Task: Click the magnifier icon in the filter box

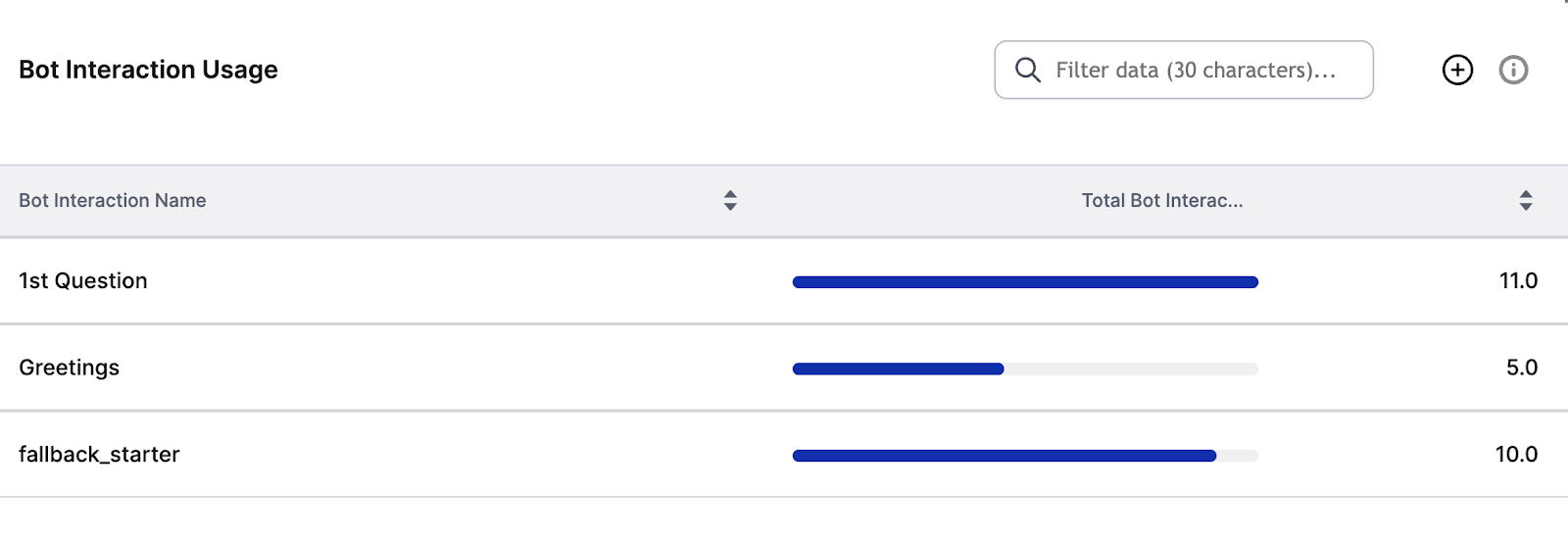Action: (x=1027, y=70)
